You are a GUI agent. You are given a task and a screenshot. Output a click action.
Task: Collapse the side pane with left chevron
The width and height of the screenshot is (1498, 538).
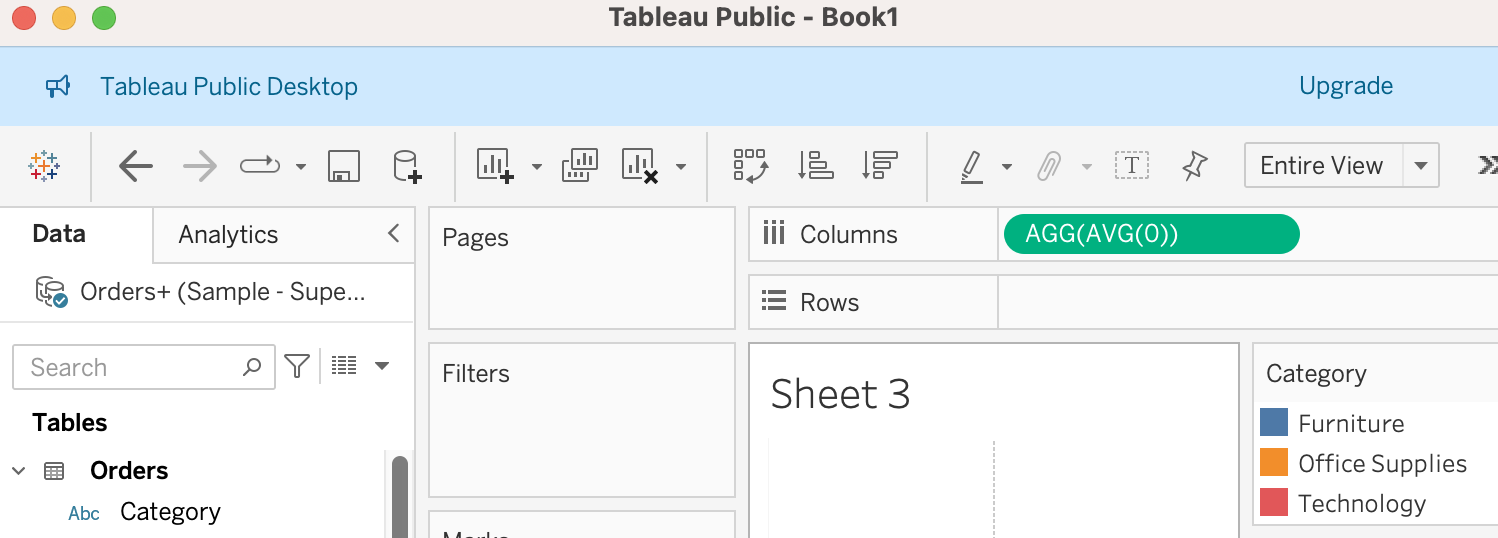click(x=393, y=234)
